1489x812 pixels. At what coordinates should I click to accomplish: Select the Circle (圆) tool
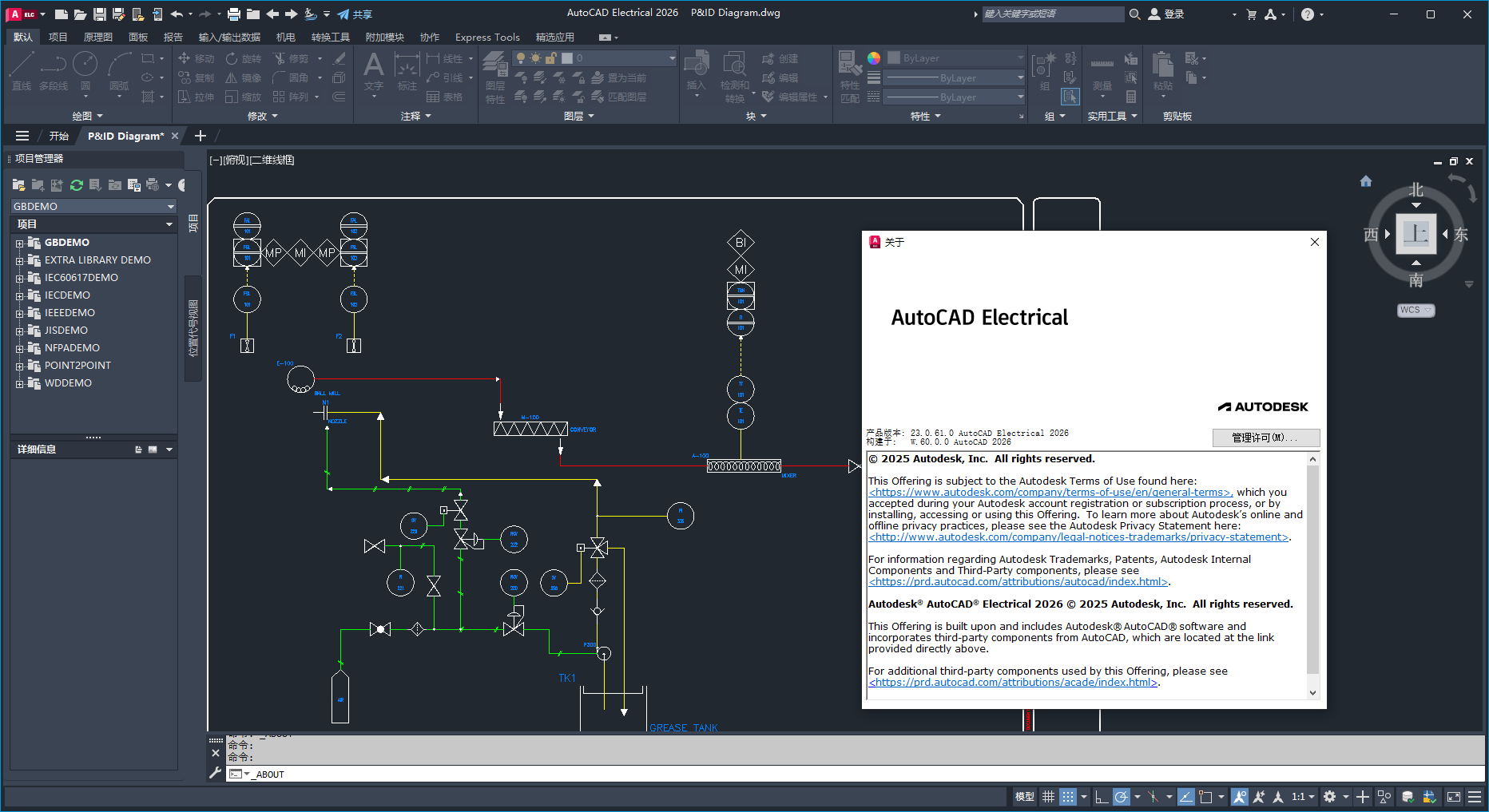pyautogui.click(x=85, y=71)
